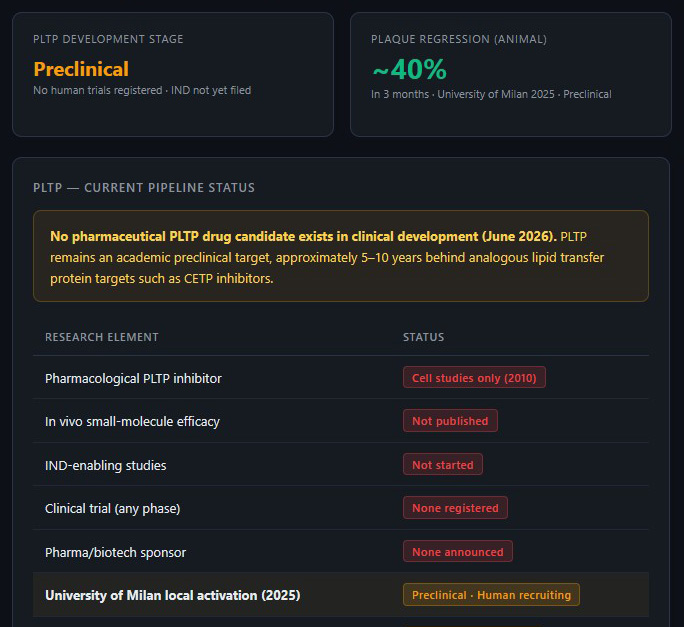
Task: Click the 'In vivo small-molecule efficacy' row
Action: click(x=341, y=421)
